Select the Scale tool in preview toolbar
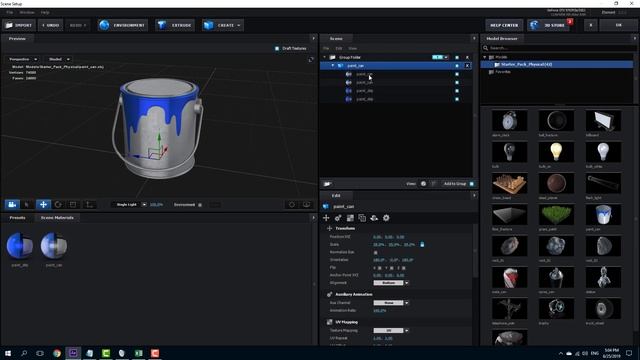The image size is (640, 360). pos(73,204)
